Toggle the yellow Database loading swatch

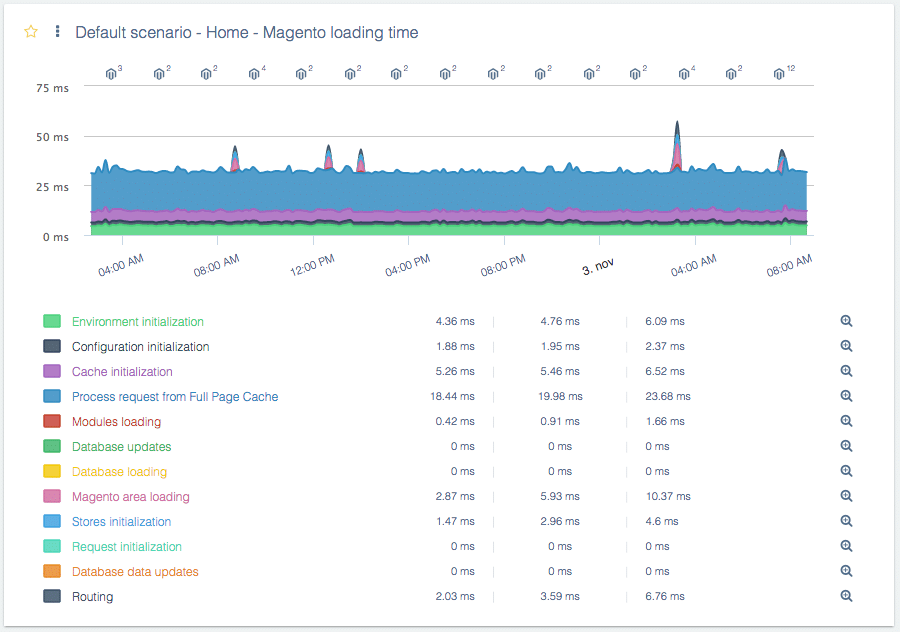click(52, 471)
